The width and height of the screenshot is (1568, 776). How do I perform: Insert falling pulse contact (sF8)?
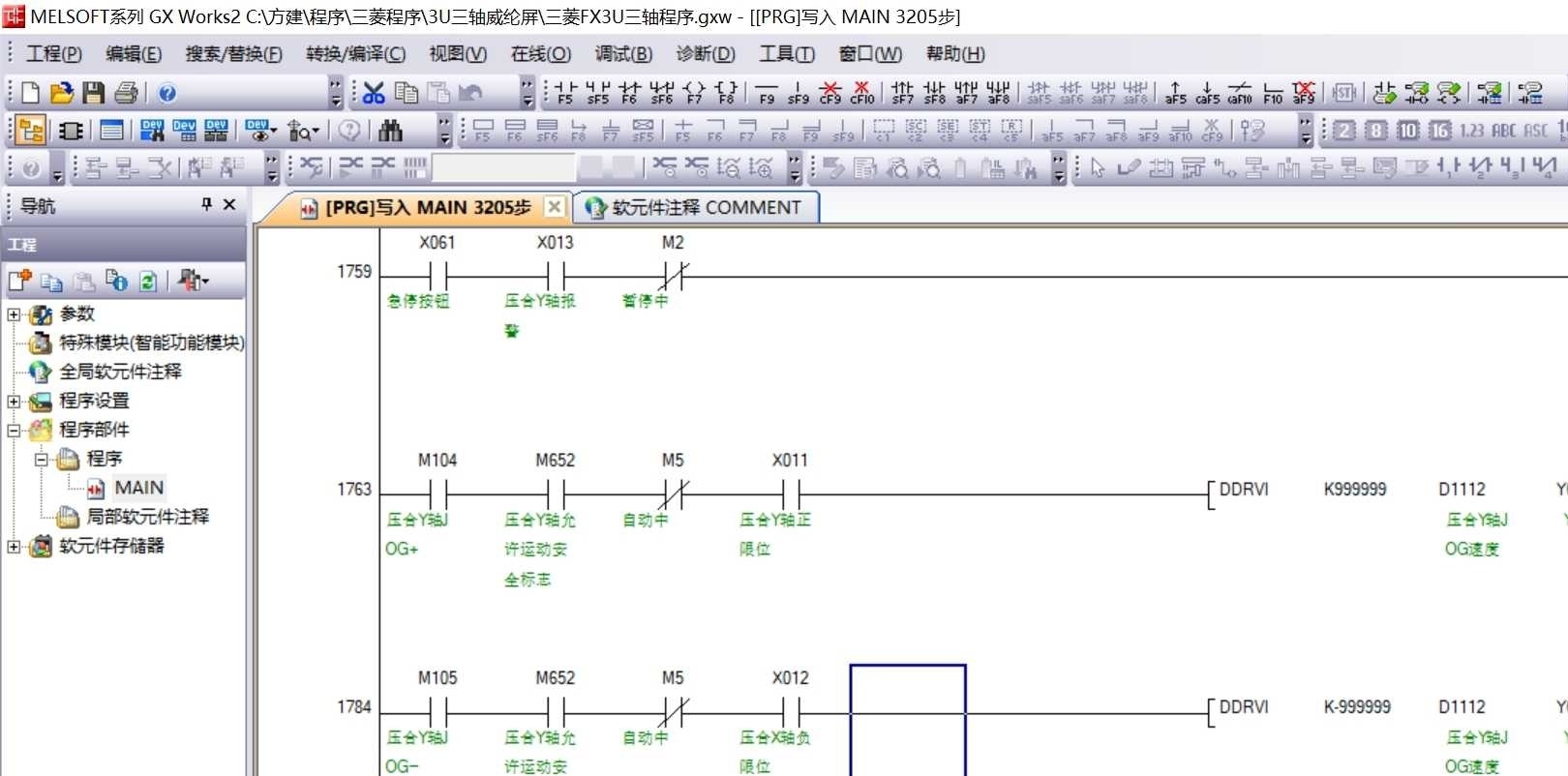click(935, 93)
